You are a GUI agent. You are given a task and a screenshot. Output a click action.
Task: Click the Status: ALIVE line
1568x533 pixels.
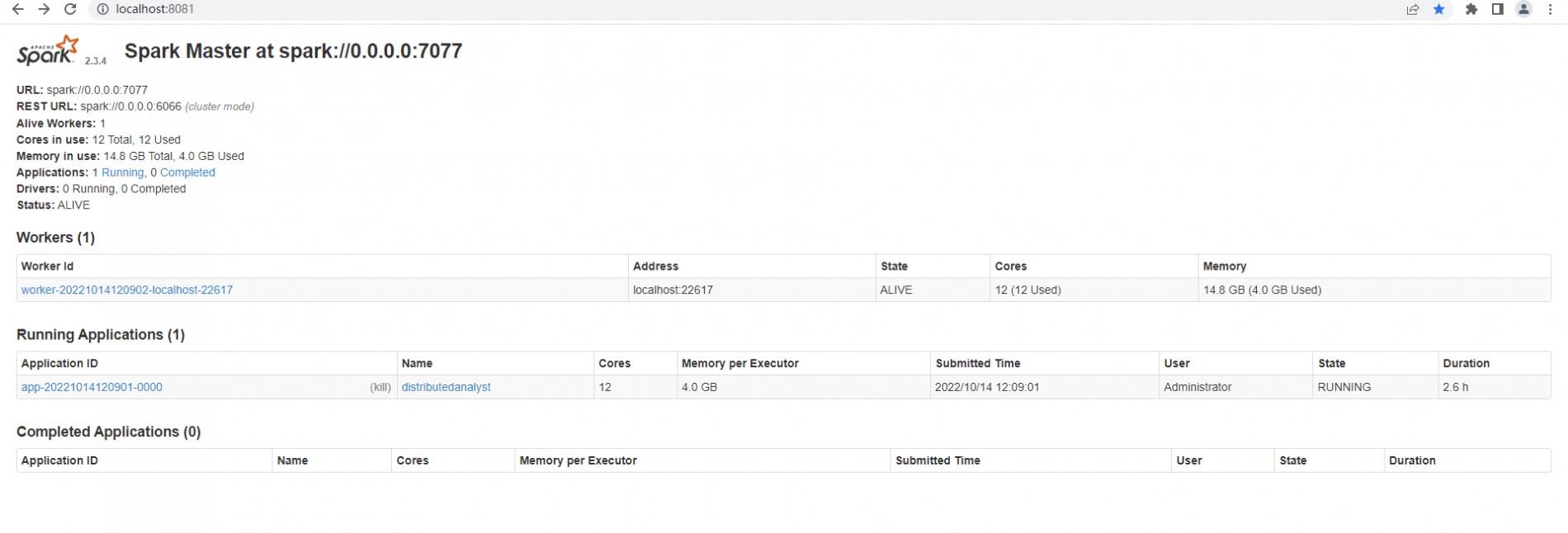point(53,205)
